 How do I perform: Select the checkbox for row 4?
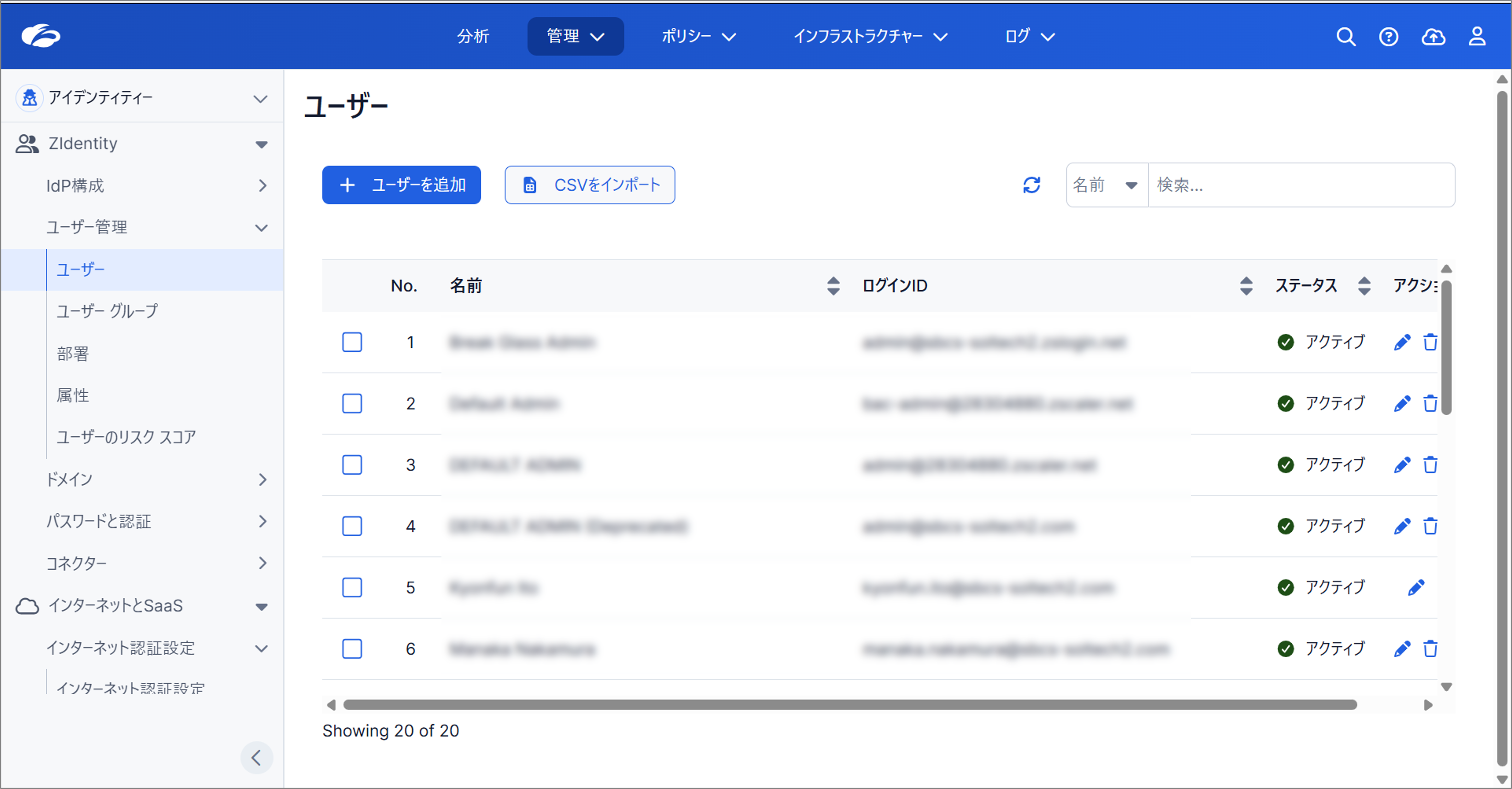point(352,526)
